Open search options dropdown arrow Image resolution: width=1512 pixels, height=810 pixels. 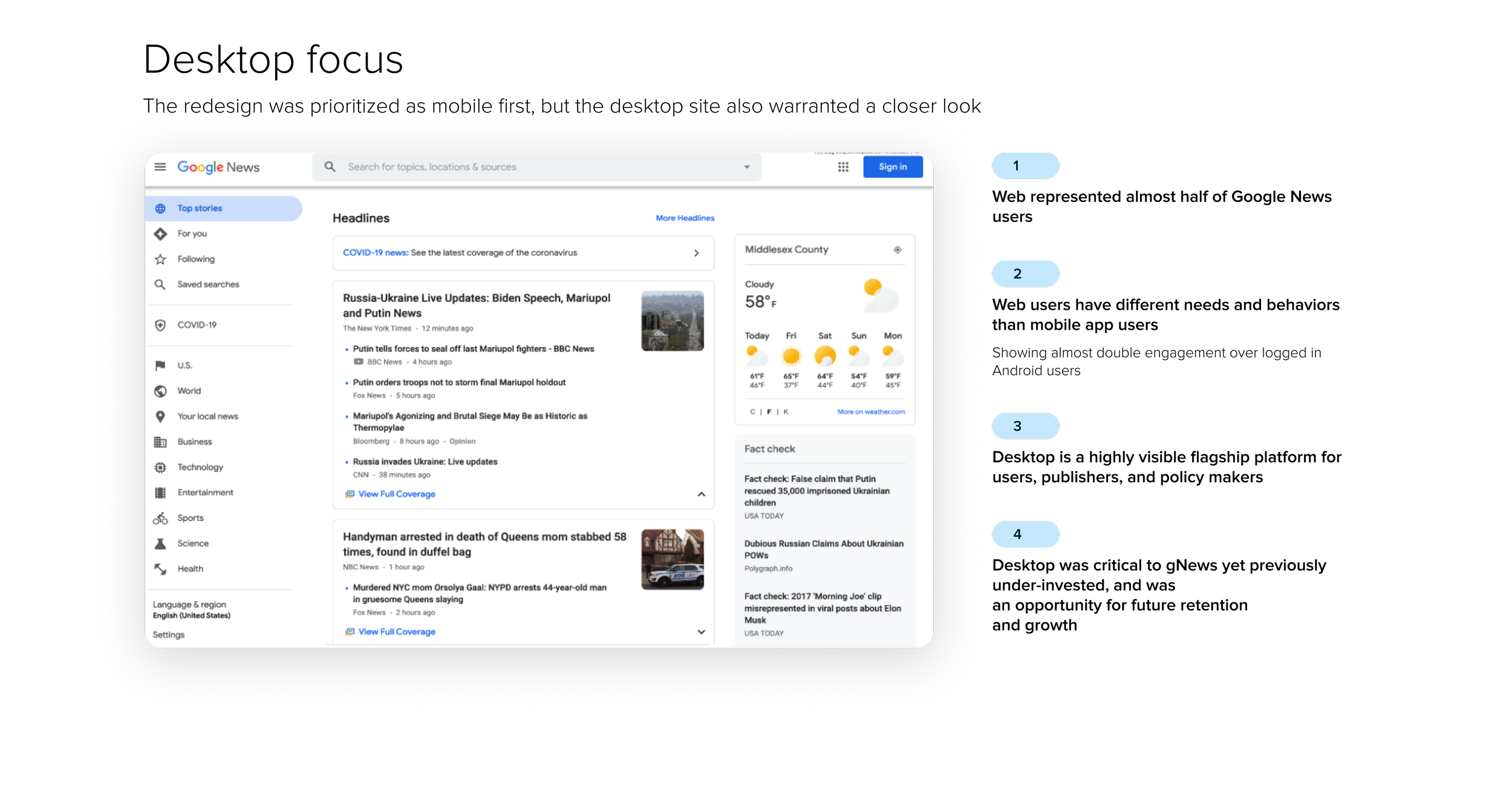point(747,167)
